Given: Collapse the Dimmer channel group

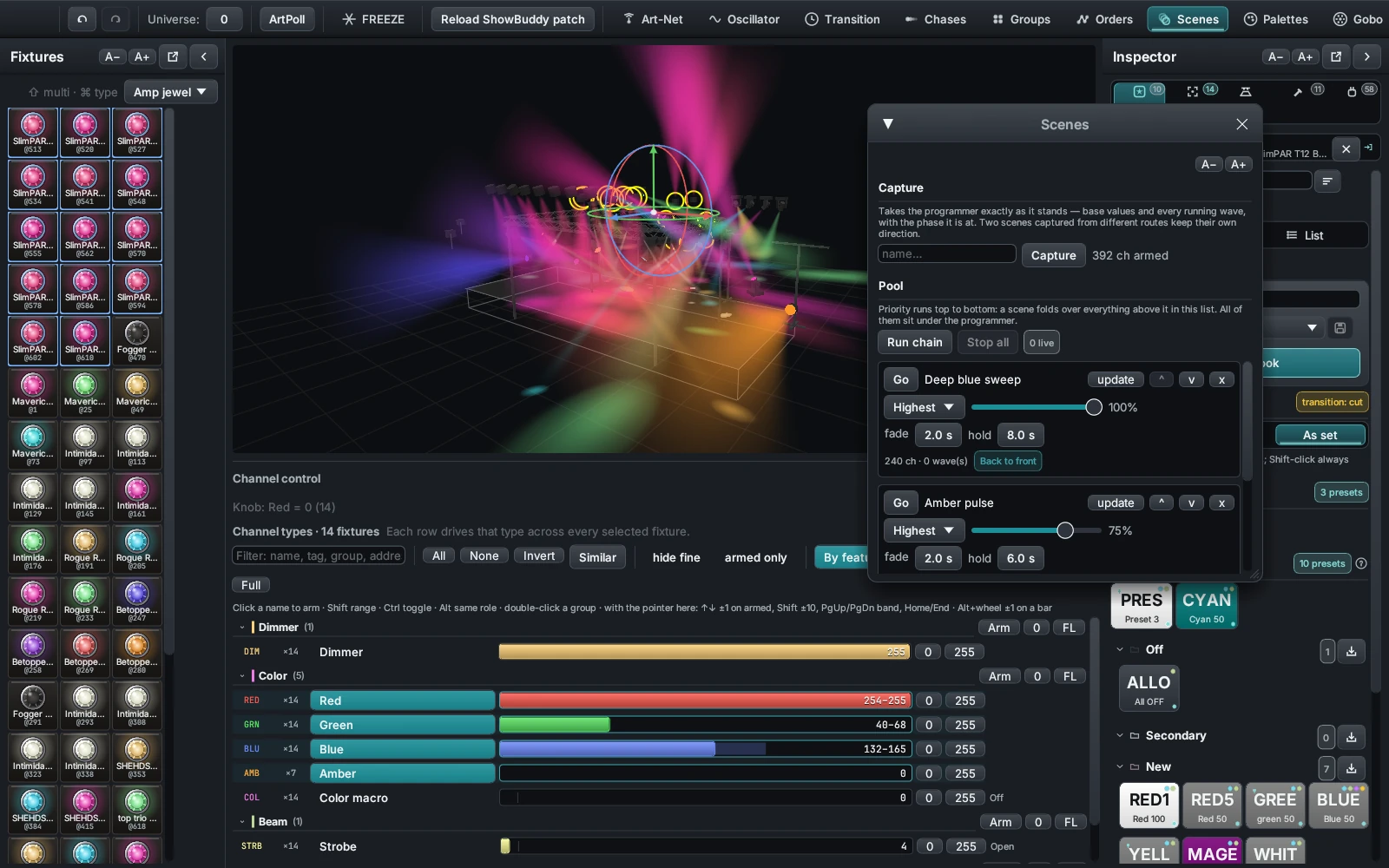Looking at the screenshot, I should [x=242, y=627].
